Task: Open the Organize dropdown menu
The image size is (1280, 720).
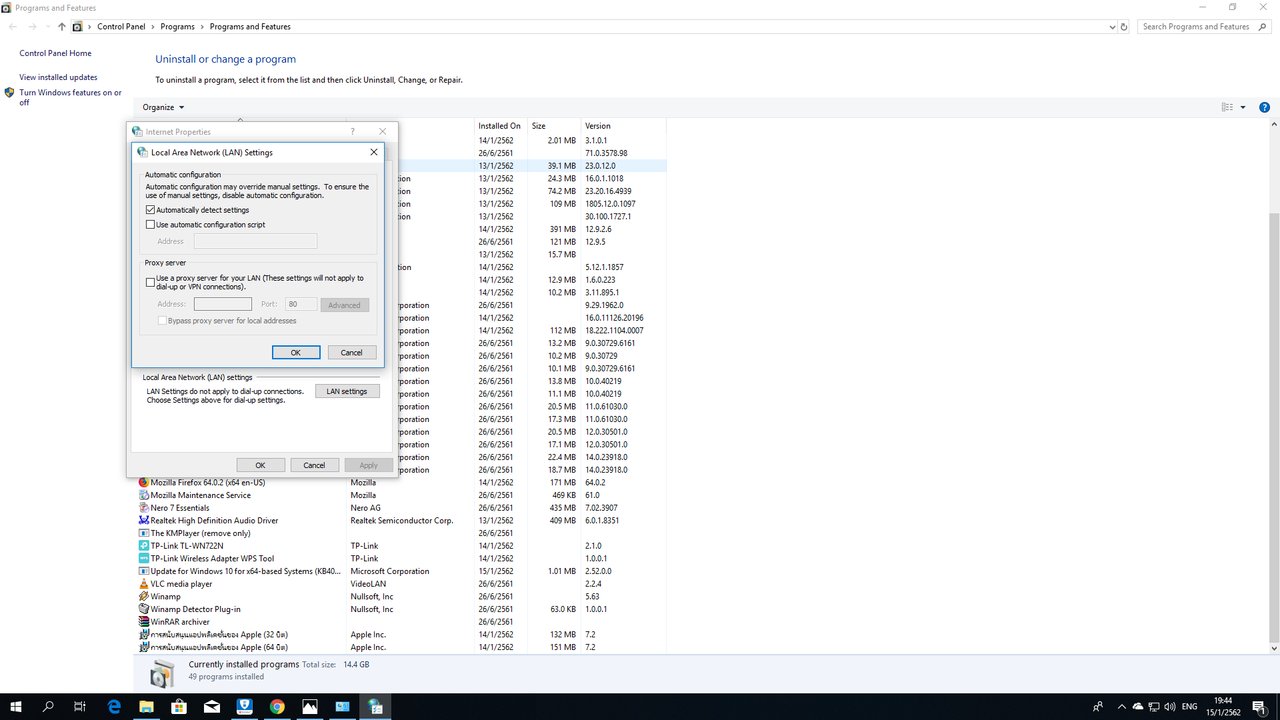Action: (x=163, y=107)
